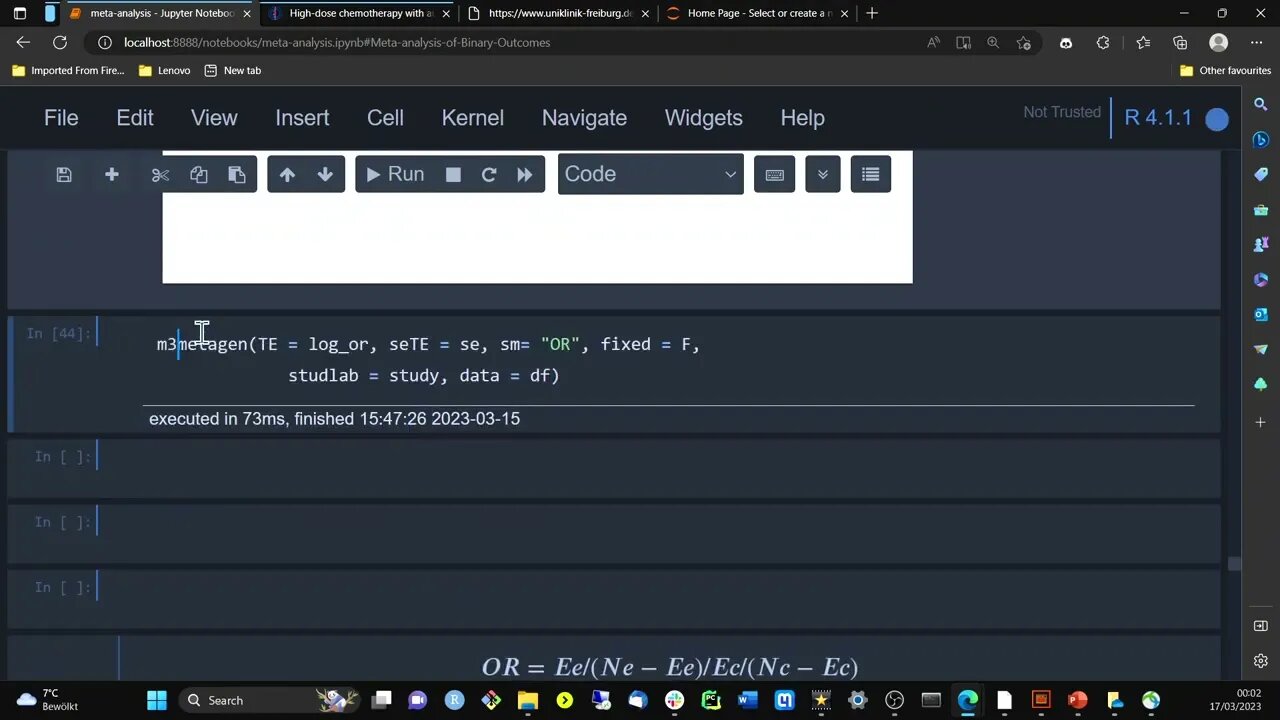The width and height of the screenshot is (1280, 720).
Task: Insert a new cell below with plus icon
Action: point(112,174)
